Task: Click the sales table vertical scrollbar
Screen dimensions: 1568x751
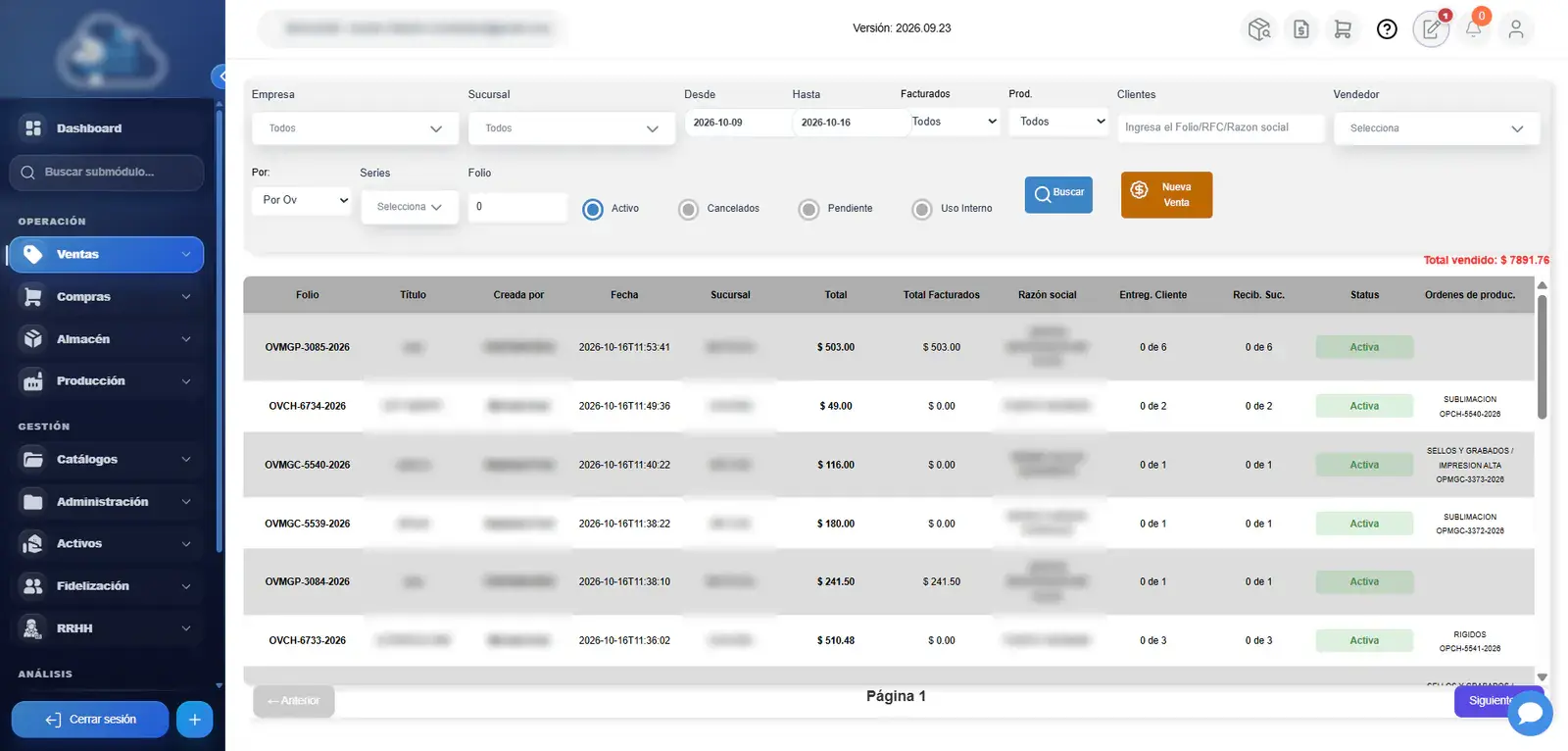Action: [1542, 357]
